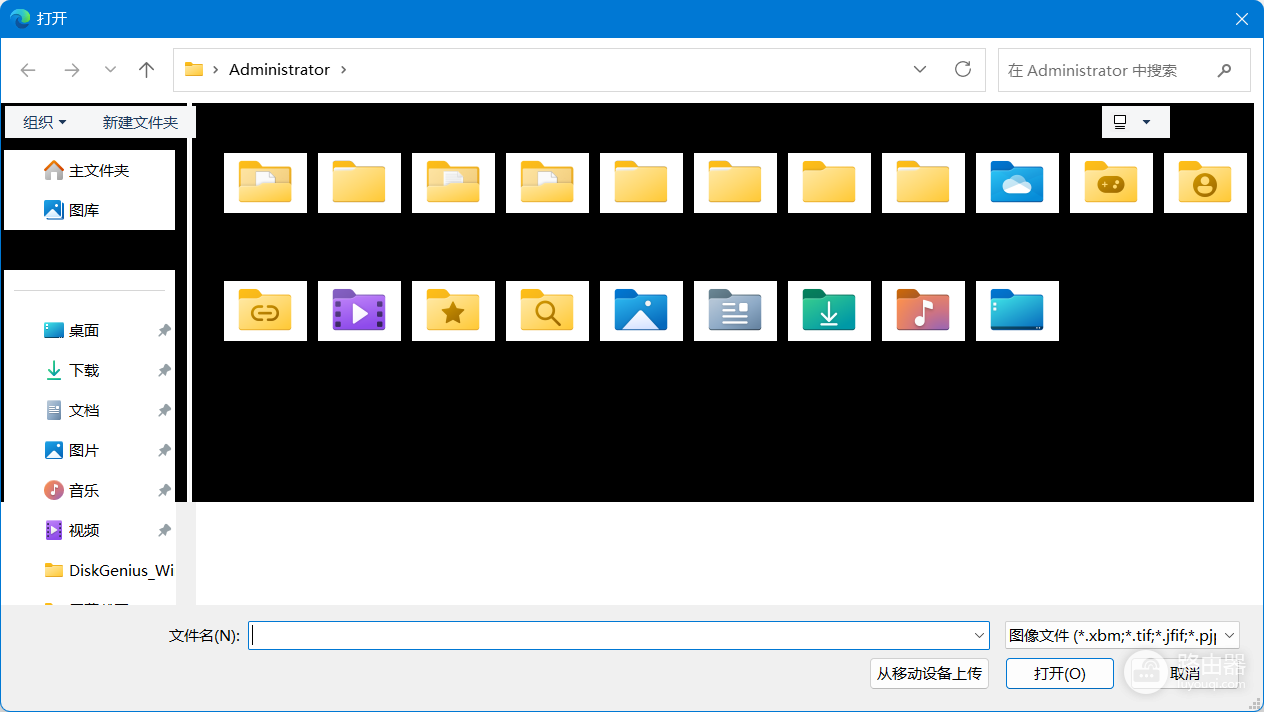This screenshot has width=1264, height=712.
Task: Open the purple Videos folder thumbnail
Action: (359, 311)
